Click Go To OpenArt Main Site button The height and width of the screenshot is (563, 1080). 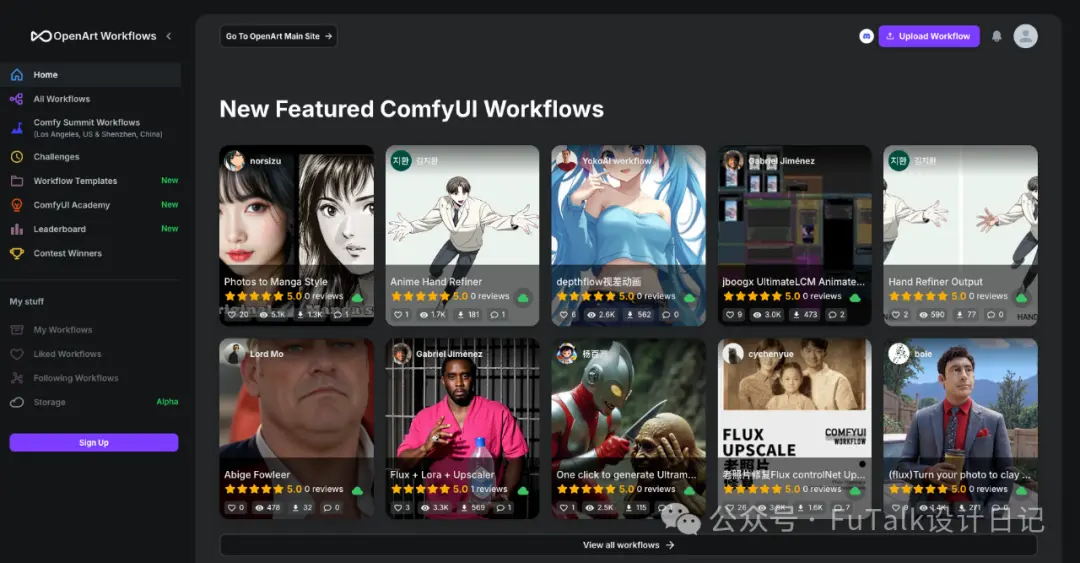(x=278, y=36)
